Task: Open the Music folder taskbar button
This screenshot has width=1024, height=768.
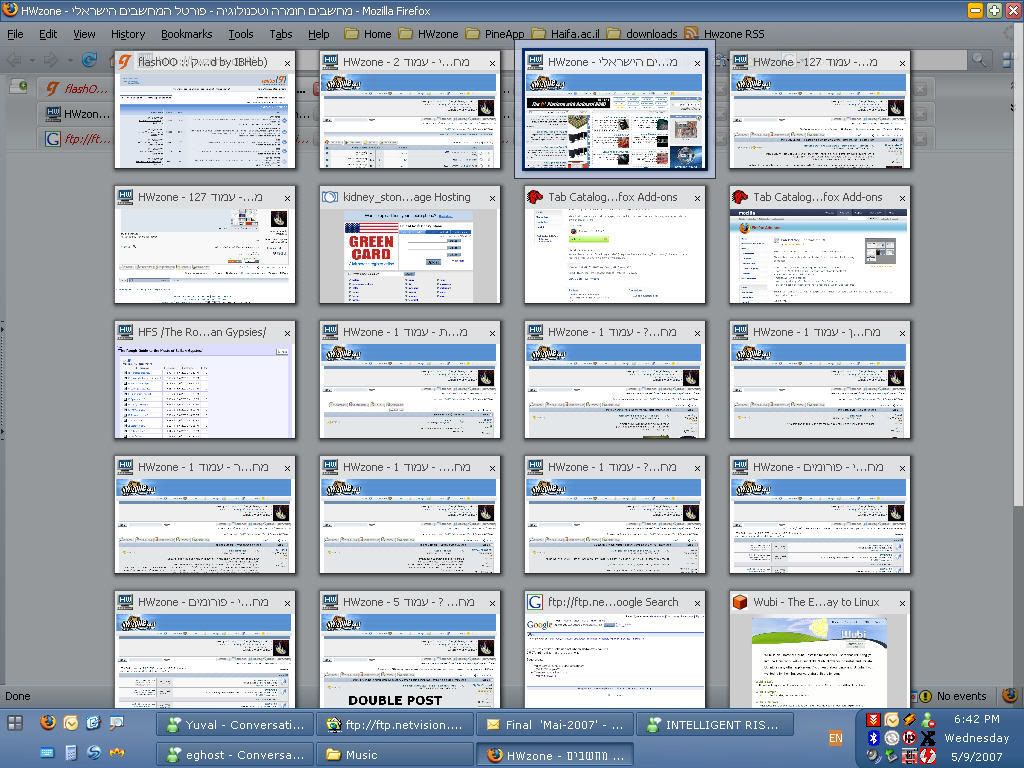Action: click(395, 754)
